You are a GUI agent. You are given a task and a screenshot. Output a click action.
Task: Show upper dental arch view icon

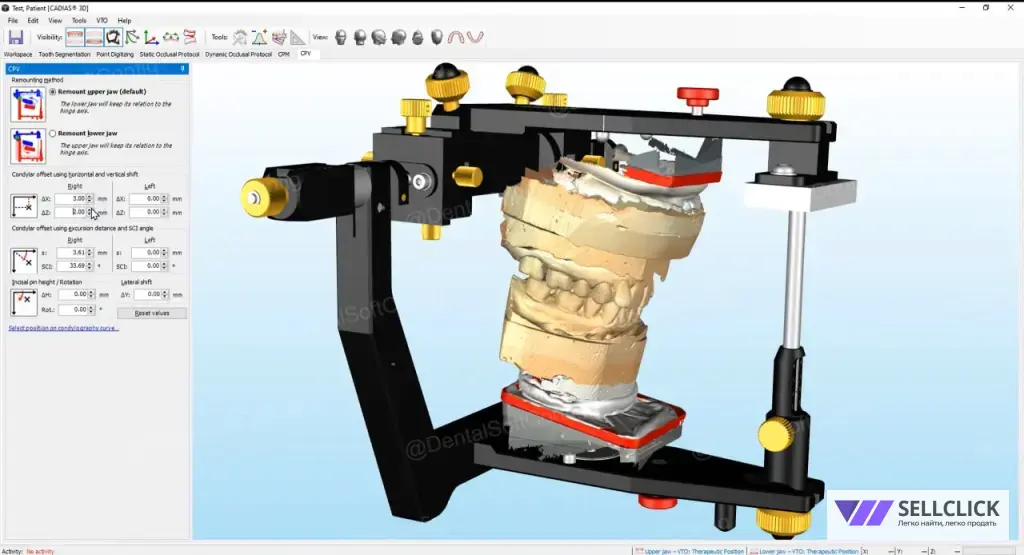pos(456,38)
